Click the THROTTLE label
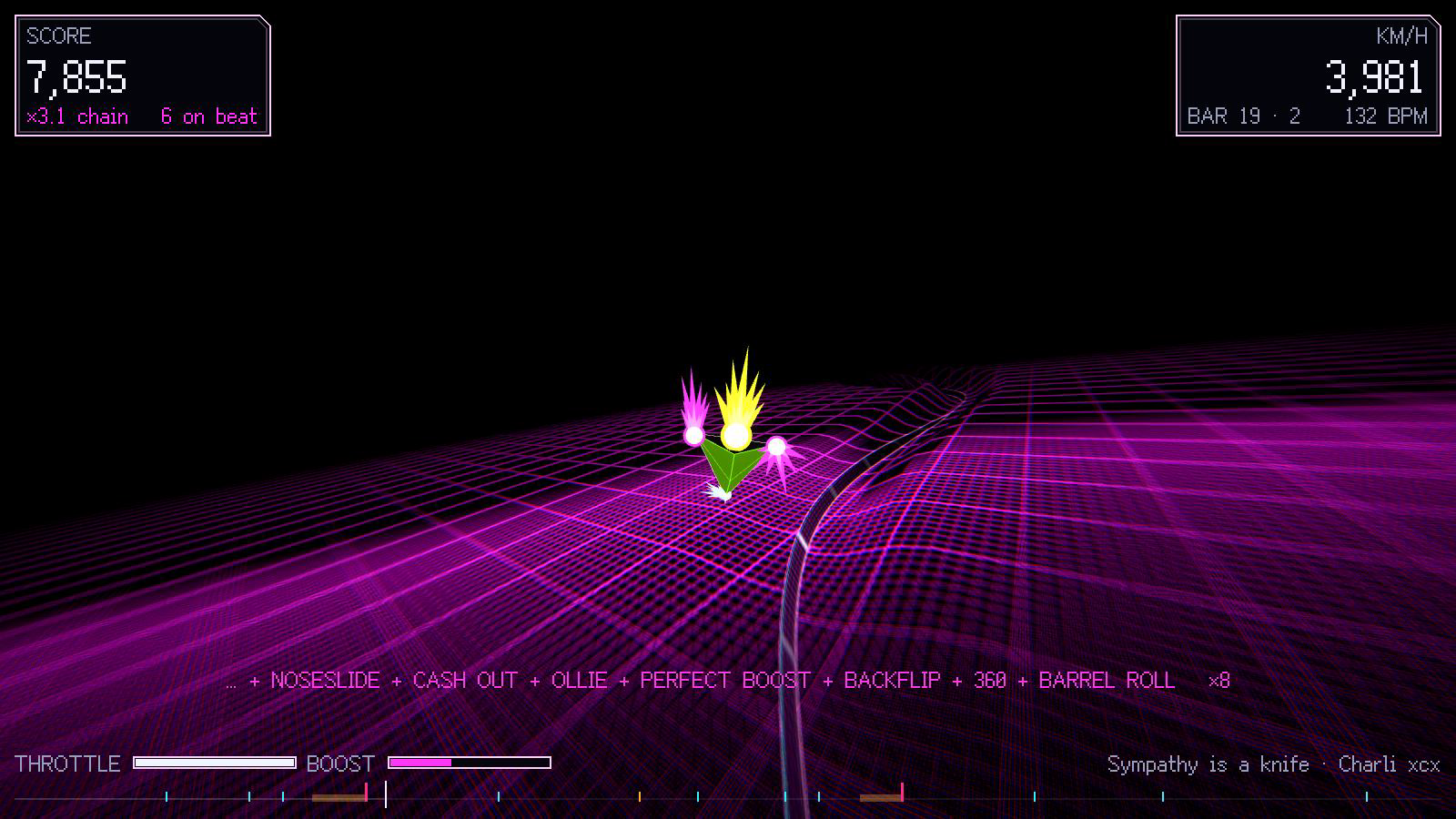 67,763
